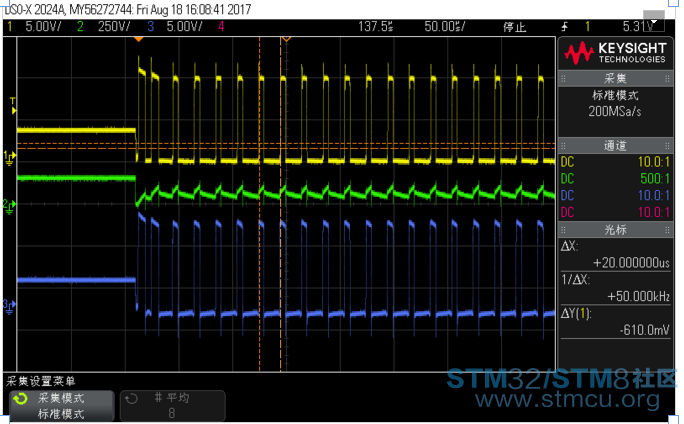
Task: Click the 200MSa/s sample rate readout
Action: pyautogui.click(x=615, y=112)
